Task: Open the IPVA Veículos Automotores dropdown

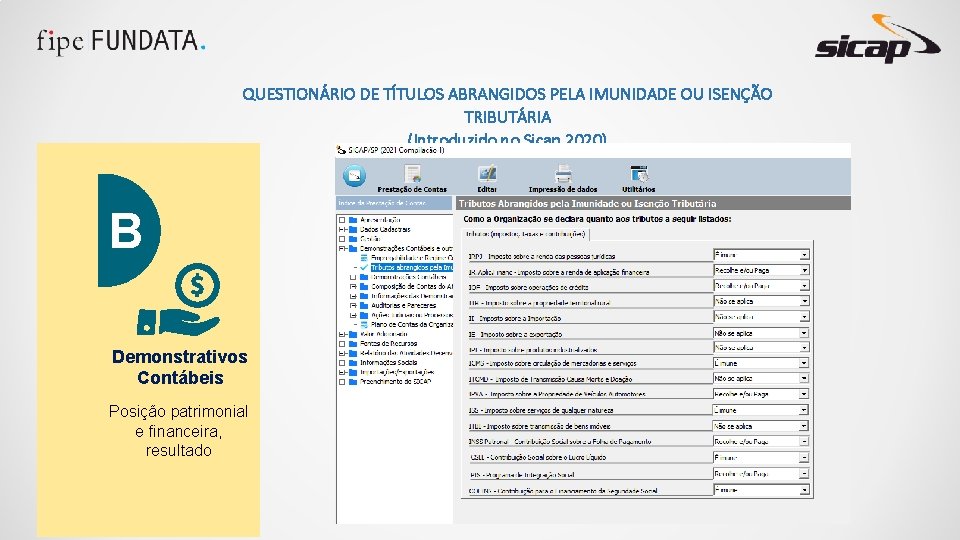Action: [x=804, y=394]
